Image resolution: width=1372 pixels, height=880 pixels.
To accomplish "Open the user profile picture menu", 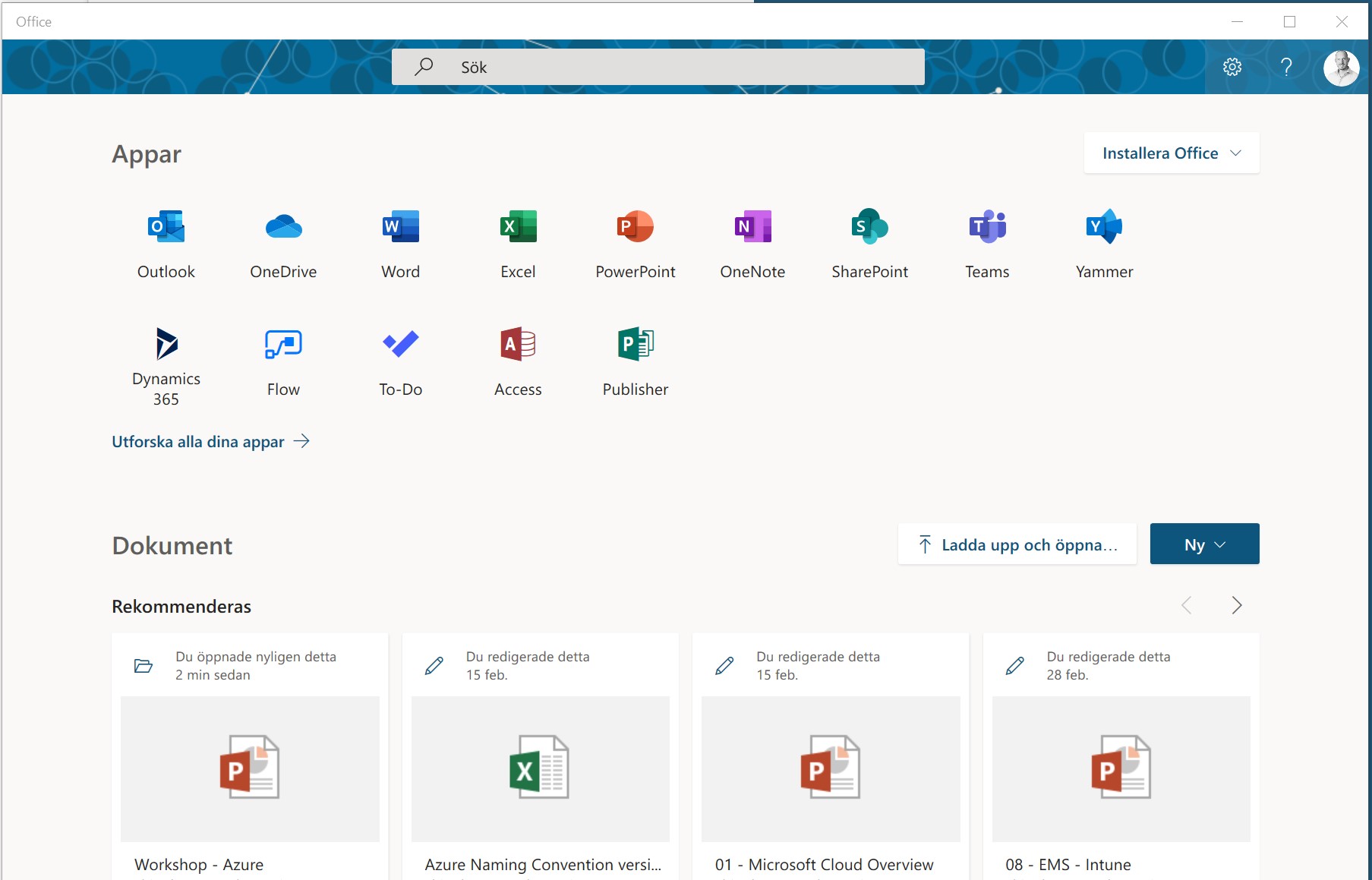I will pos(1342,68).
